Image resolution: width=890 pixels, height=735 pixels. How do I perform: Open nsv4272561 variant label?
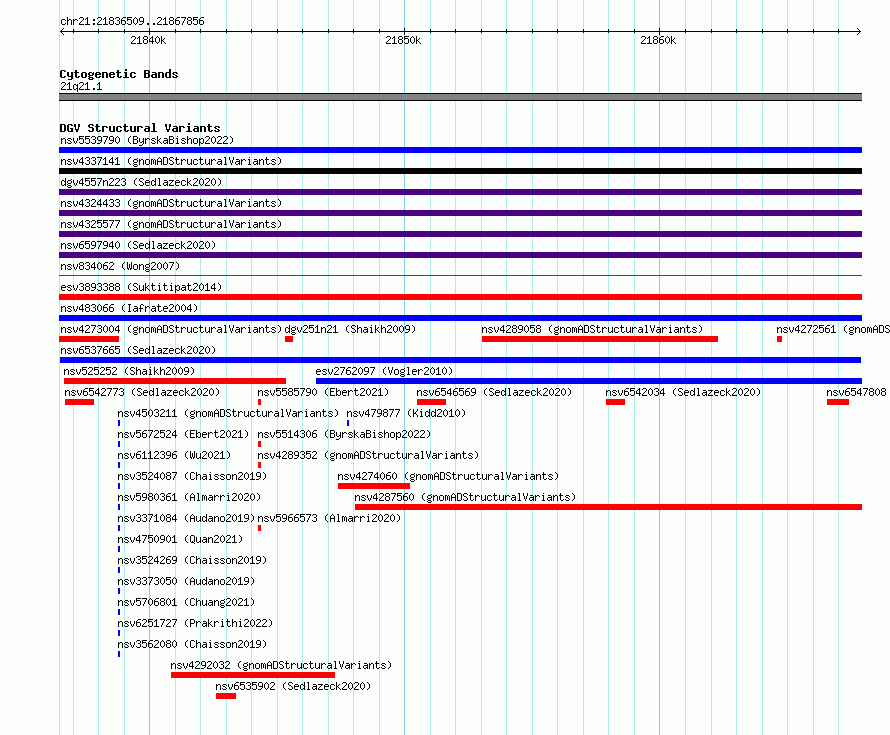833,329
